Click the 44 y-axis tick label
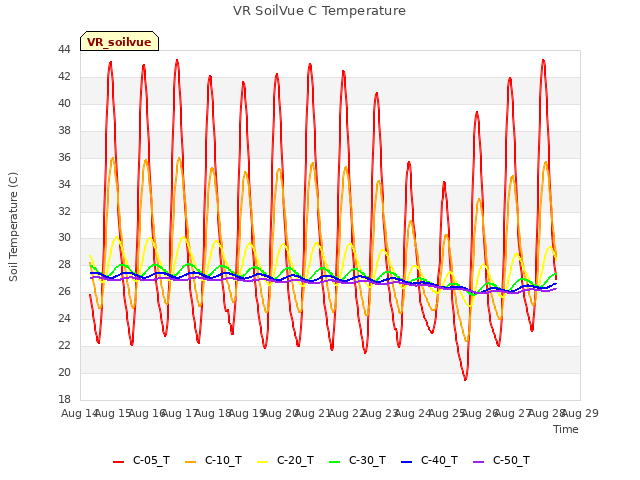The width and height of the screenshot is (640, 480). 64,49
